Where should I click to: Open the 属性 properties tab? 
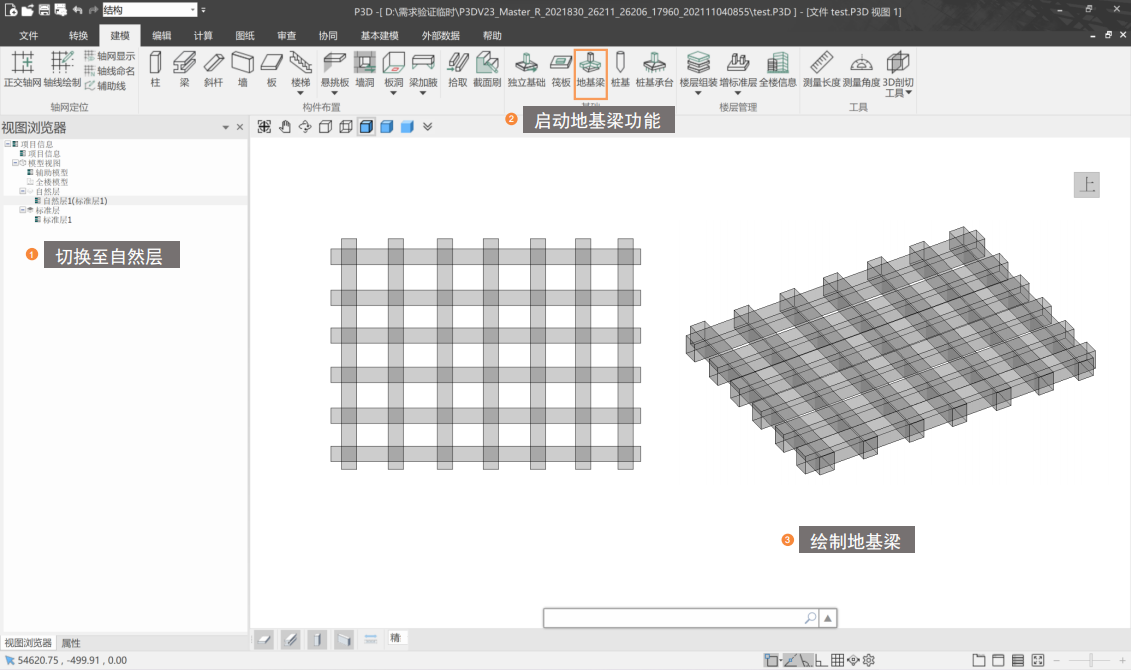click(x=70, y=643)
